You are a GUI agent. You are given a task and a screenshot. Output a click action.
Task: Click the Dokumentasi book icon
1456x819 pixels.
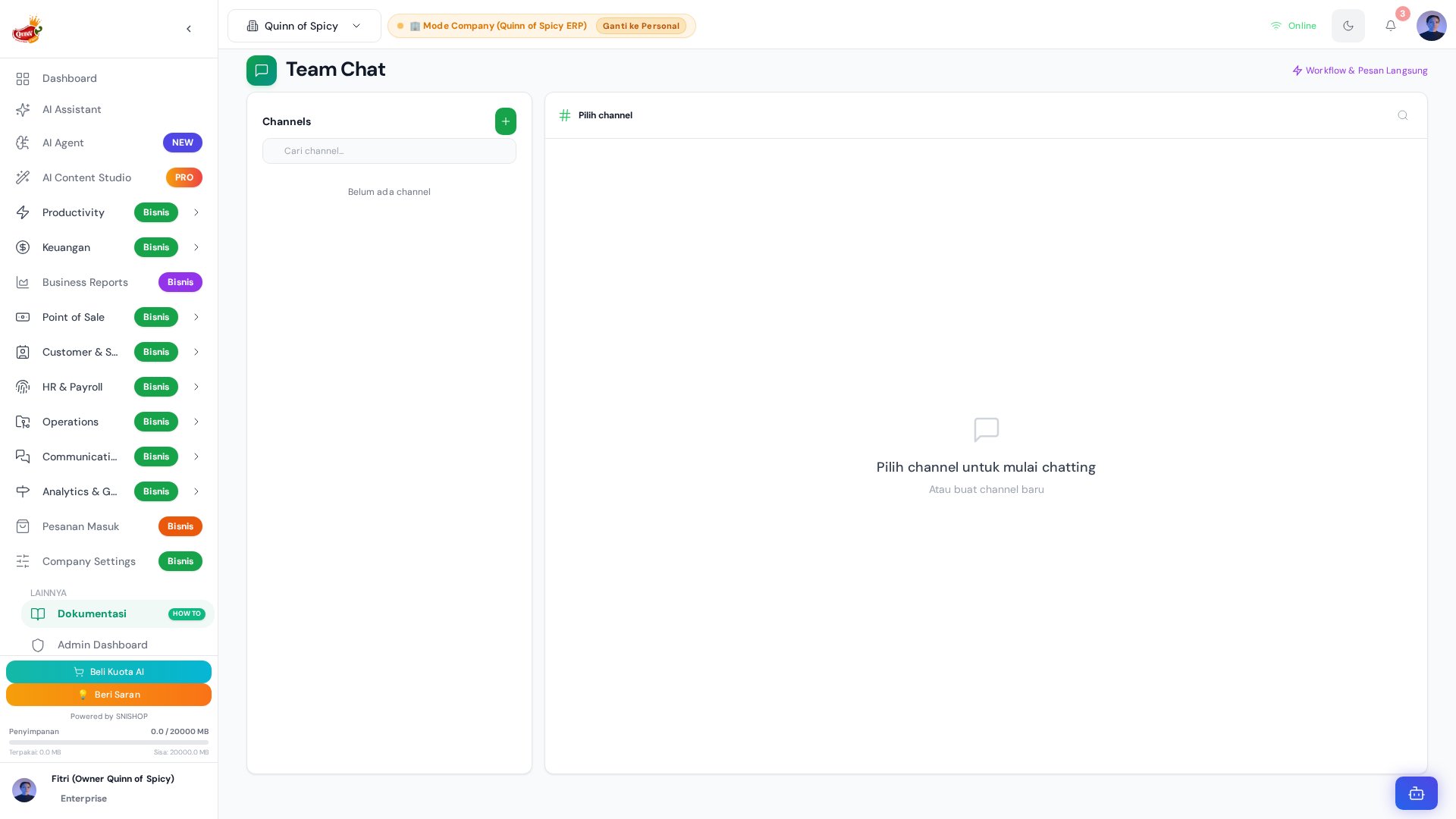pos(38,614)
